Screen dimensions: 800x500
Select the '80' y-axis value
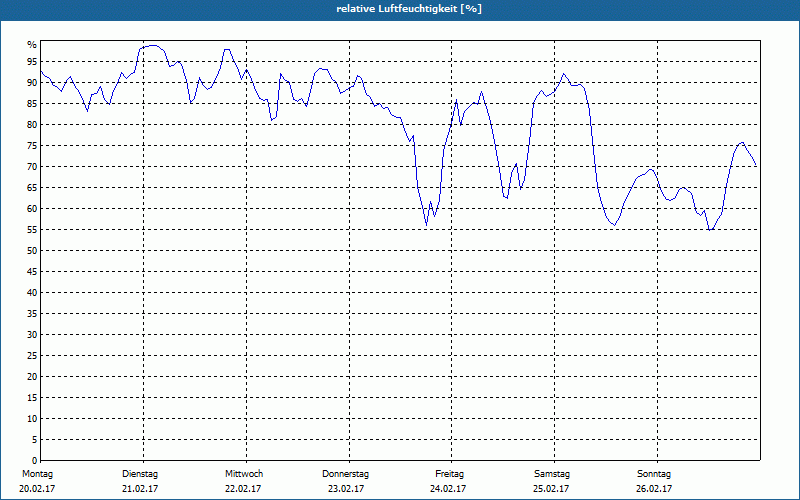click(32, 124)
